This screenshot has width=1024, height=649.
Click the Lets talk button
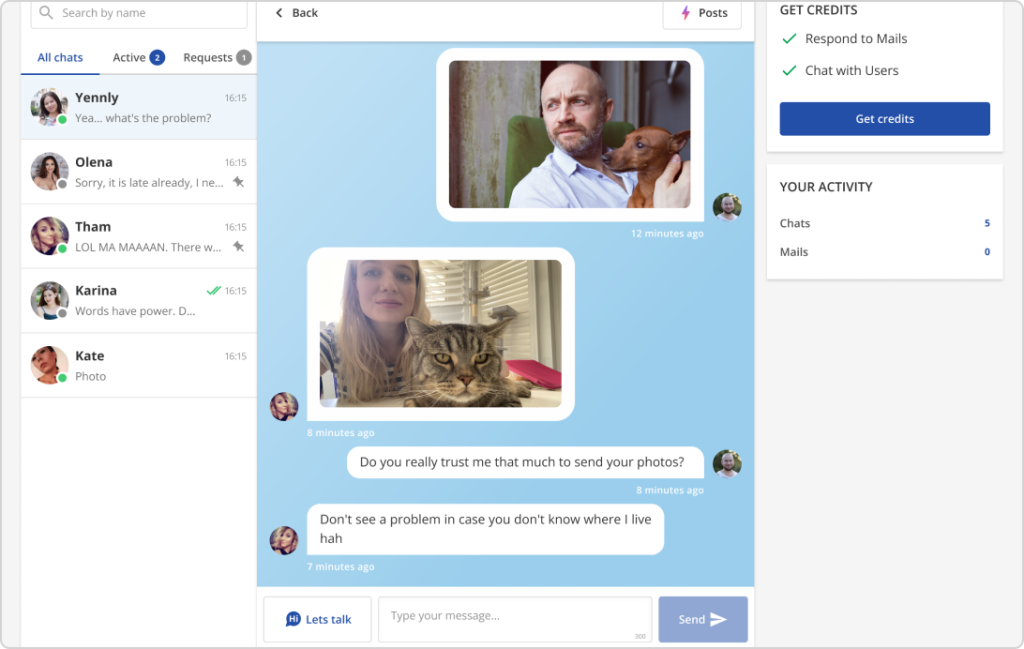click(318, 620)
